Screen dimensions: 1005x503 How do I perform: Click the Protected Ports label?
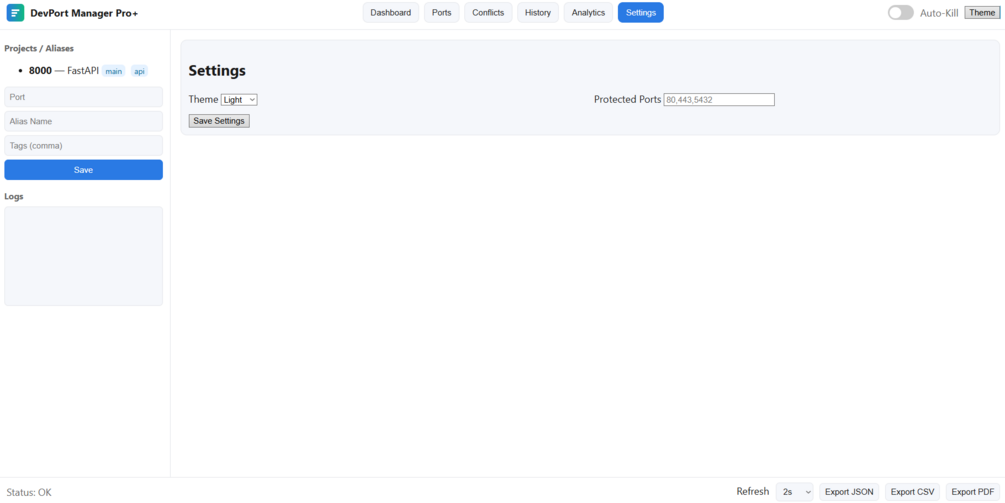coord(627,99)
